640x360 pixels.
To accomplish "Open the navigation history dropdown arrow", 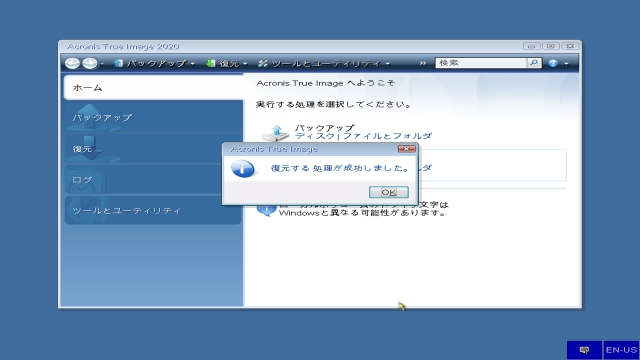I will pos(102,64).
